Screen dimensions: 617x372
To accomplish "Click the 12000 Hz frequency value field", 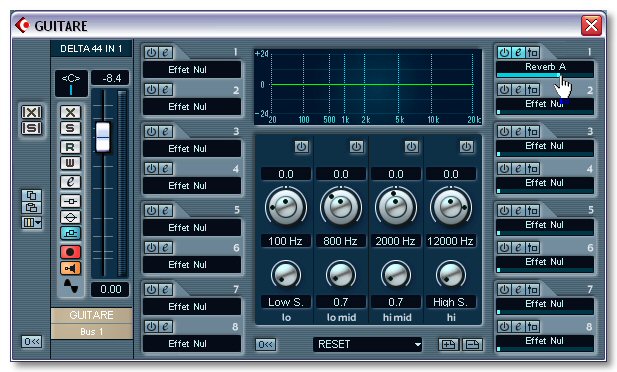I will (451, 241).
